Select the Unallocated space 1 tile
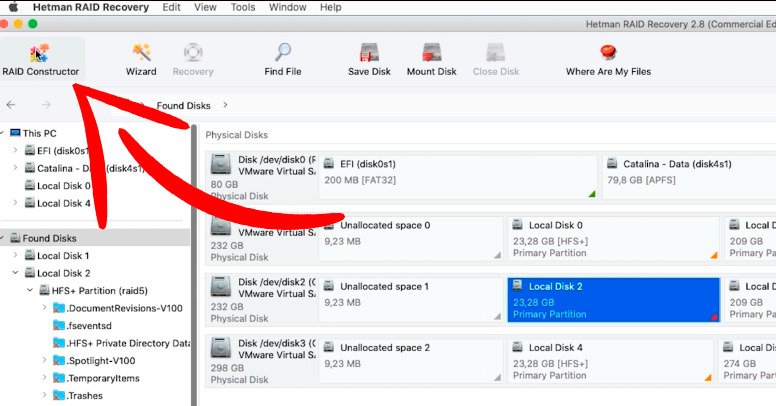Image resolution: width=776 pixels, height=406 pixels. coord(411,300)
